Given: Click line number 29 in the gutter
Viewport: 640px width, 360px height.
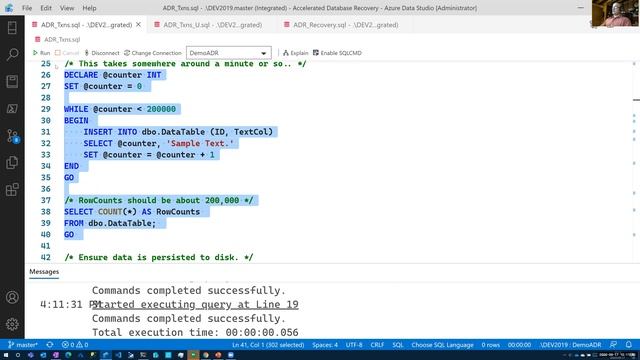Looking at the screenshot, I should tap(46, 109).
